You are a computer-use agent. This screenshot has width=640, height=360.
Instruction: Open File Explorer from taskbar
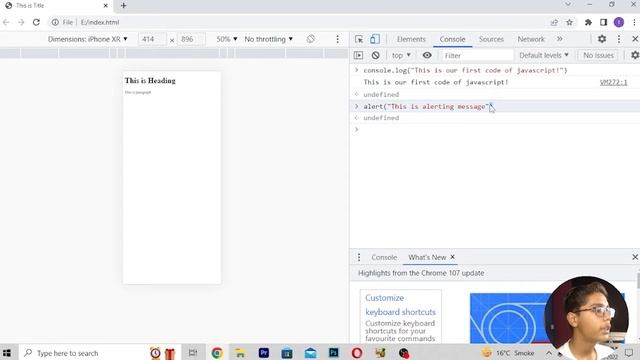[x=240, y=353]
